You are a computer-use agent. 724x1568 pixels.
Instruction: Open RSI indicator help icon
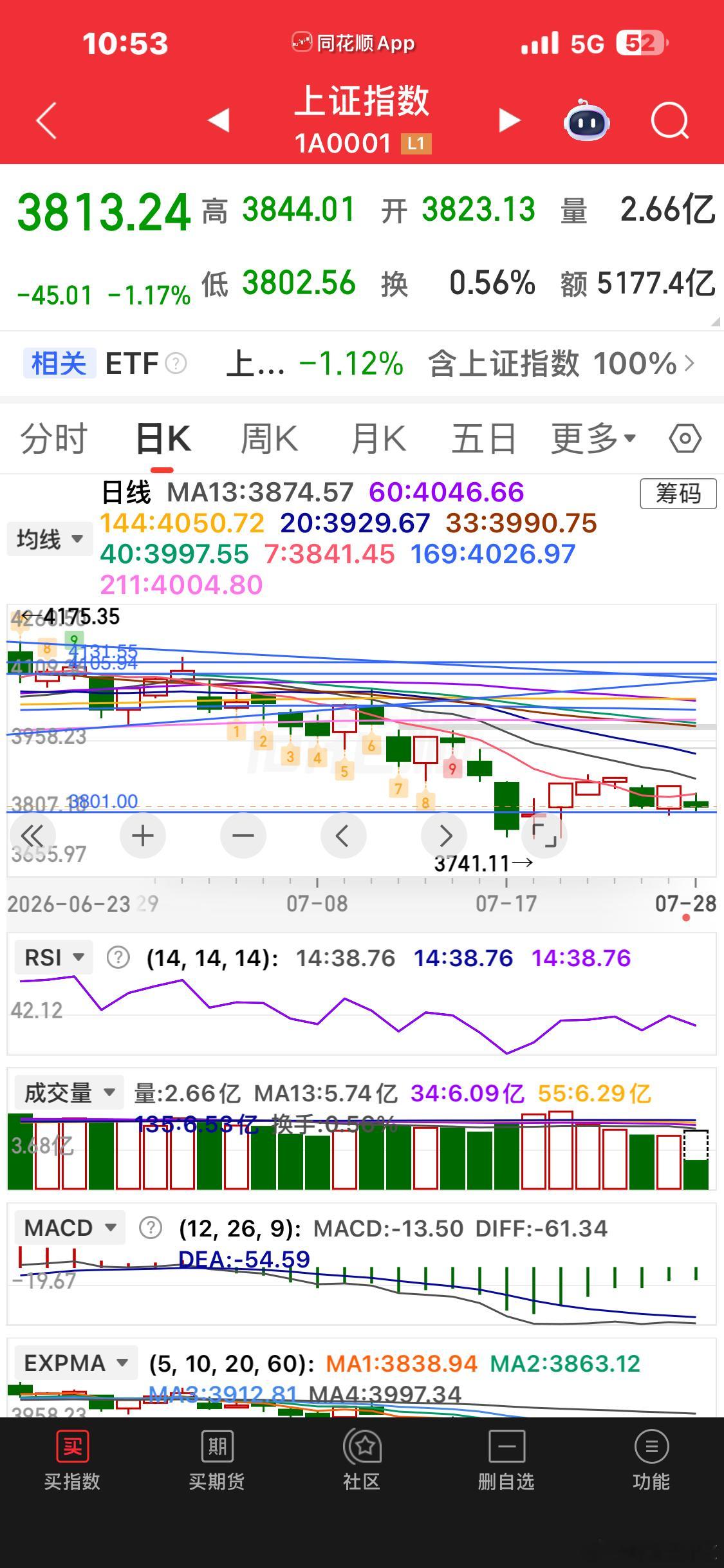[118, 957]
